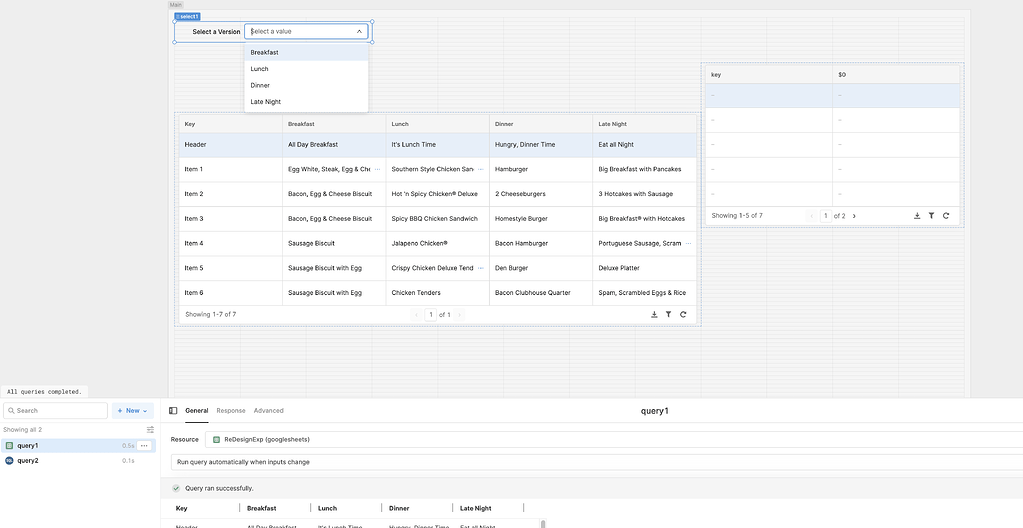
Task: Open query list filter settings icon
Action: [151, 429]
